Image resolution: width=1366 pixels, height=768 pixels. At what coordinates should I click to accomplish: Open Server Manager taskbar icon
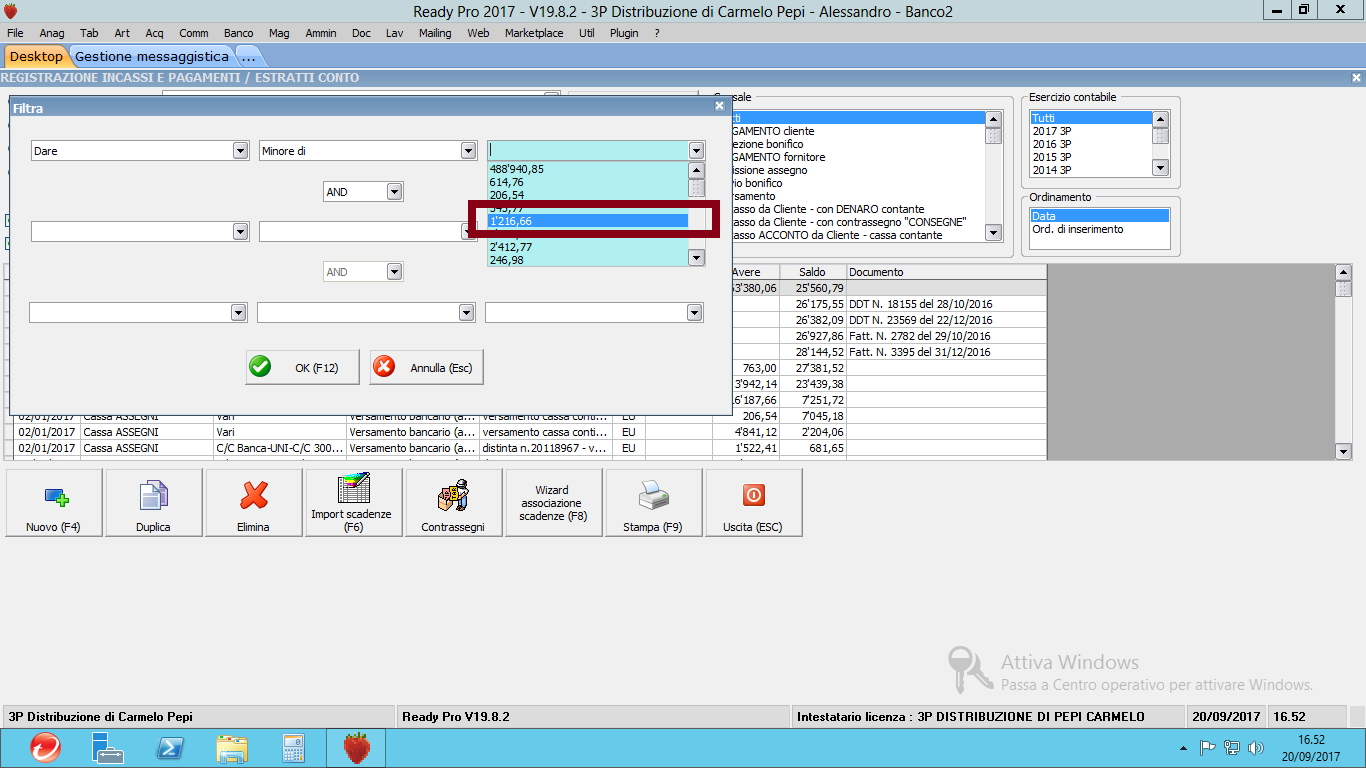[107, 748]
